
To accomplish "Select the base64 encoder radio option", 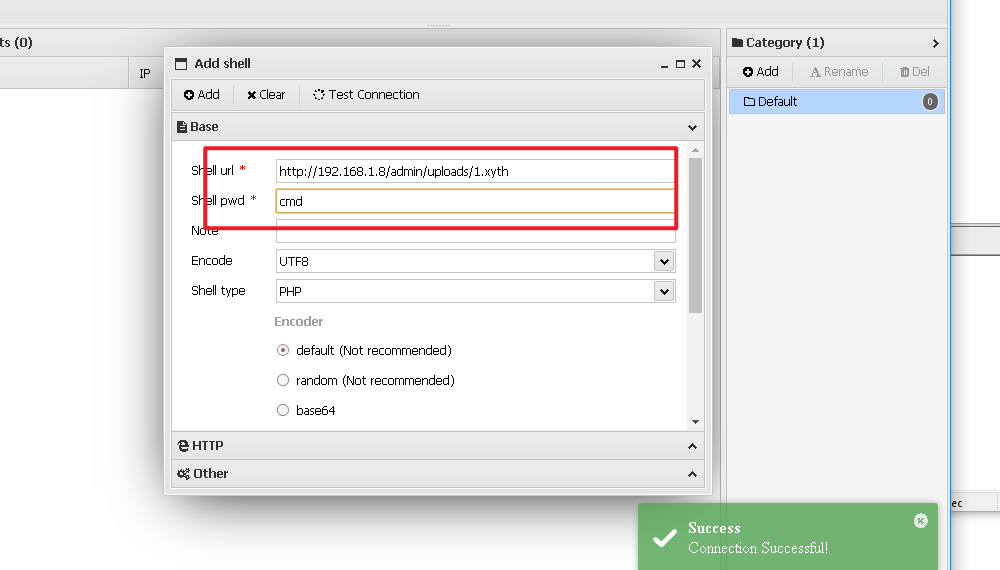I will (x=283, y=411).
